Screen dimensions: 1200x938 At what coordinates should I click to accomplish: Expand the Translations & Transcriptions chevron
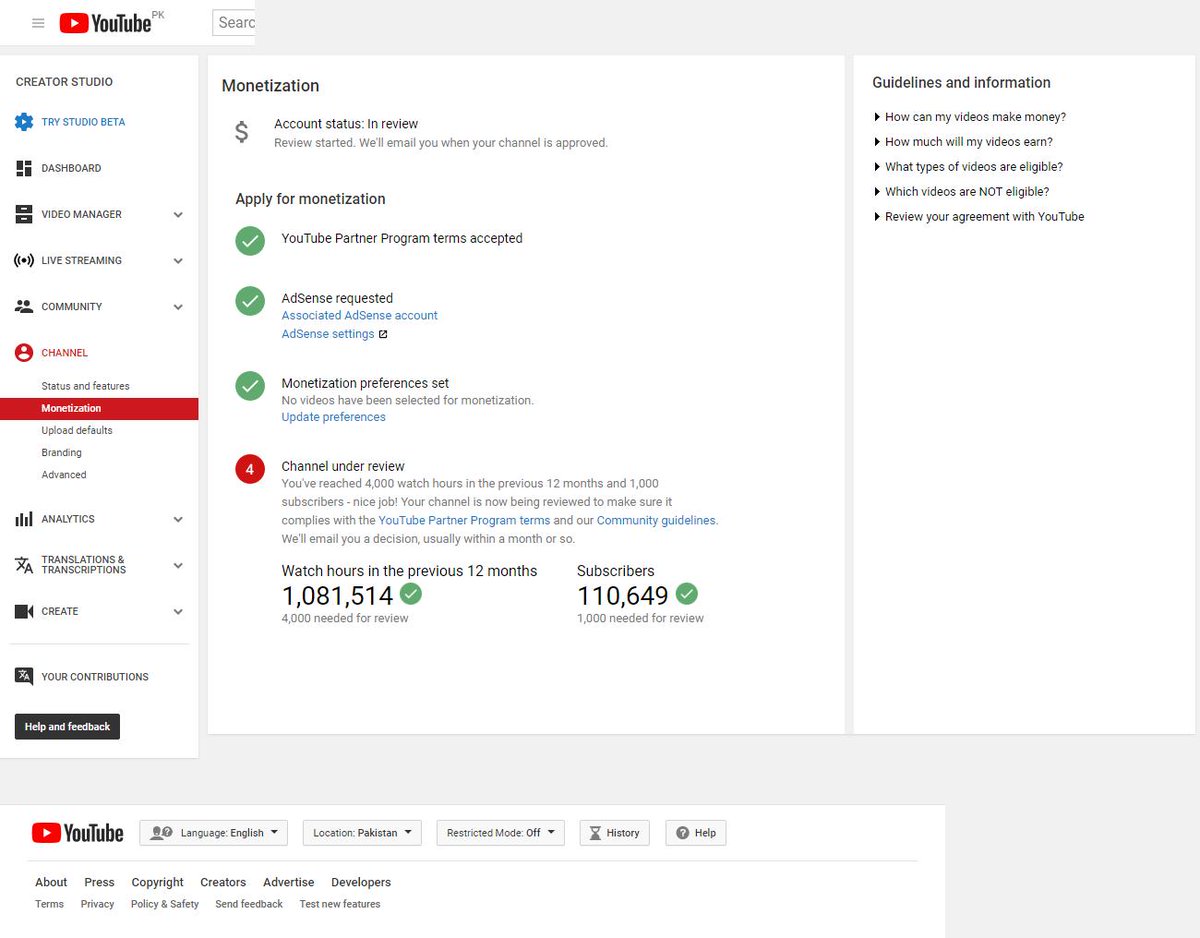click(178, 566)
